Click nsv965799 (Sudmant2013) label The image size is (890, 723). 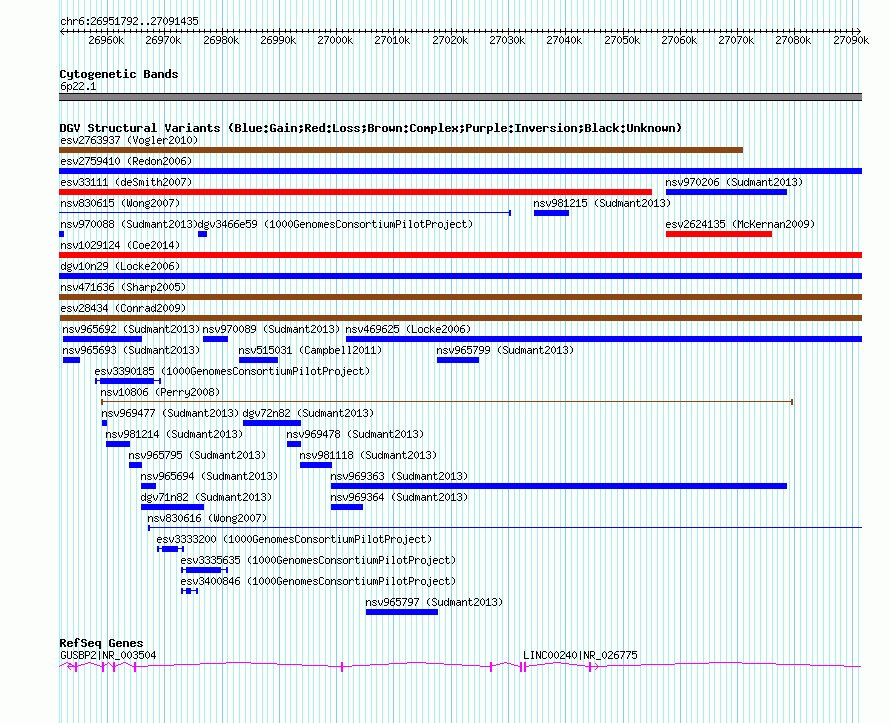505,350
